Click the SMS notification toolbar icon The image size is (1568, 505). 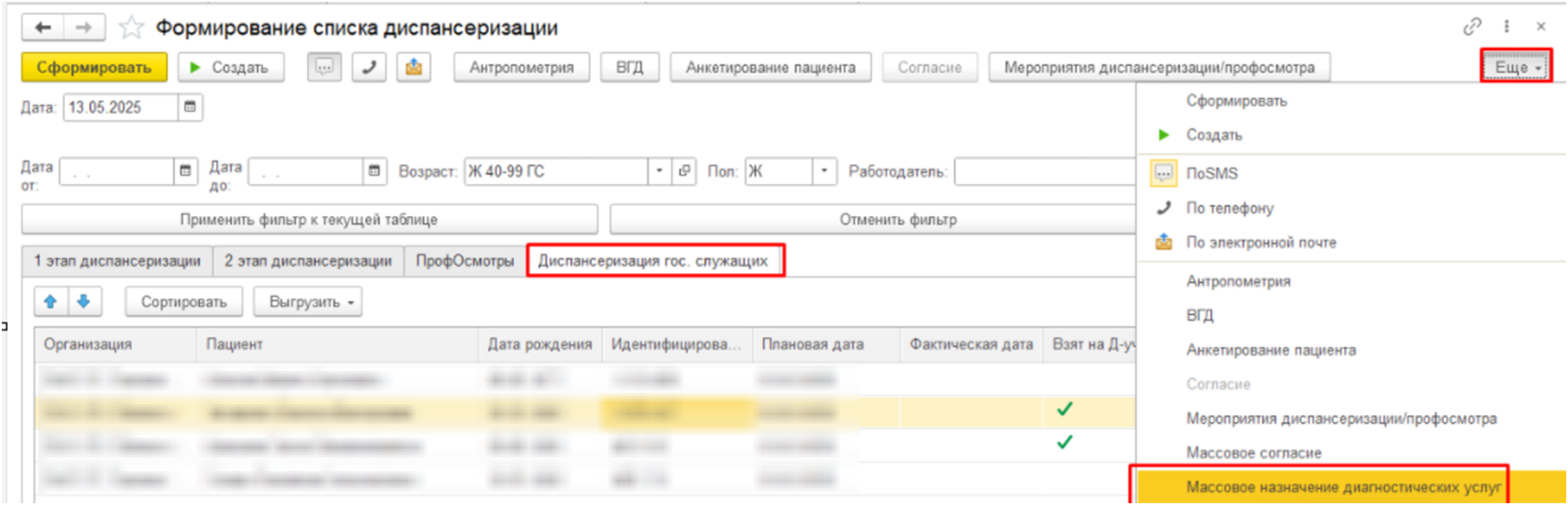tap(324, 67)
